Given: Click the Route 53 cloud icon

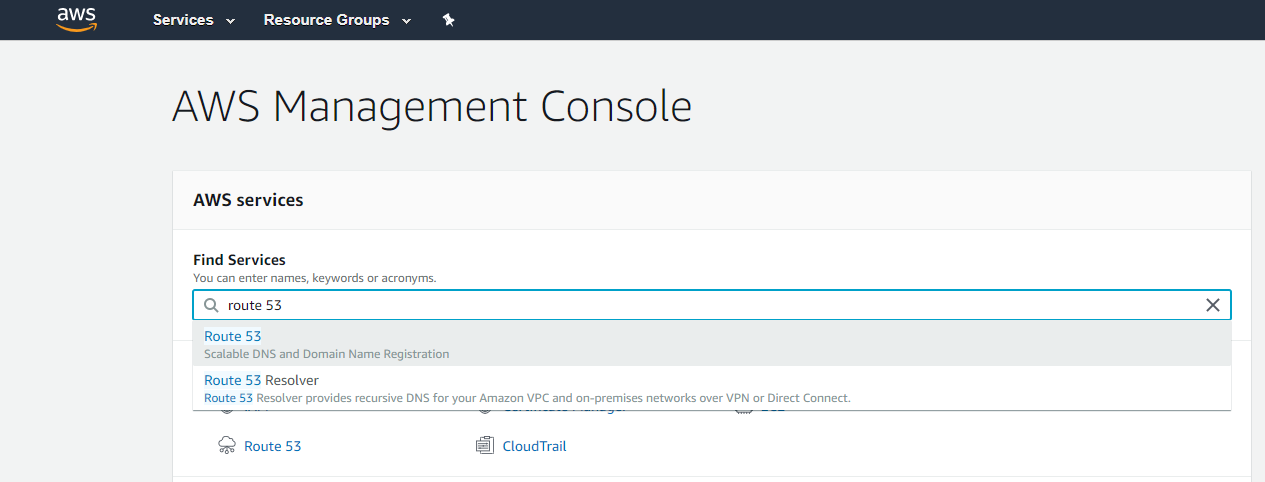Looking at the screenshot, I should pyautogui.click(x=226, y=446).
